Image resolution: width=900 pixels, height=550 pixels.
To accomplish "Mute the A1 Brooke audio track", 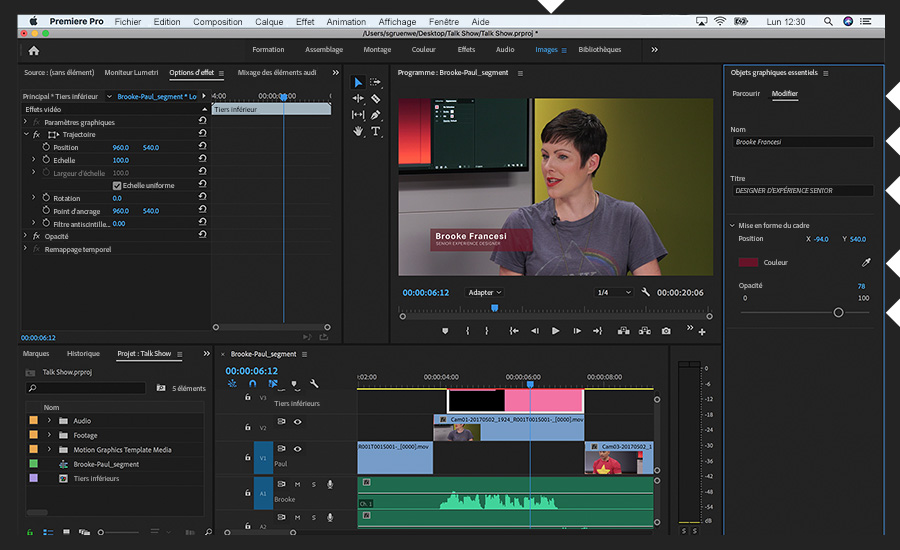I will click(x=297, y=485).
